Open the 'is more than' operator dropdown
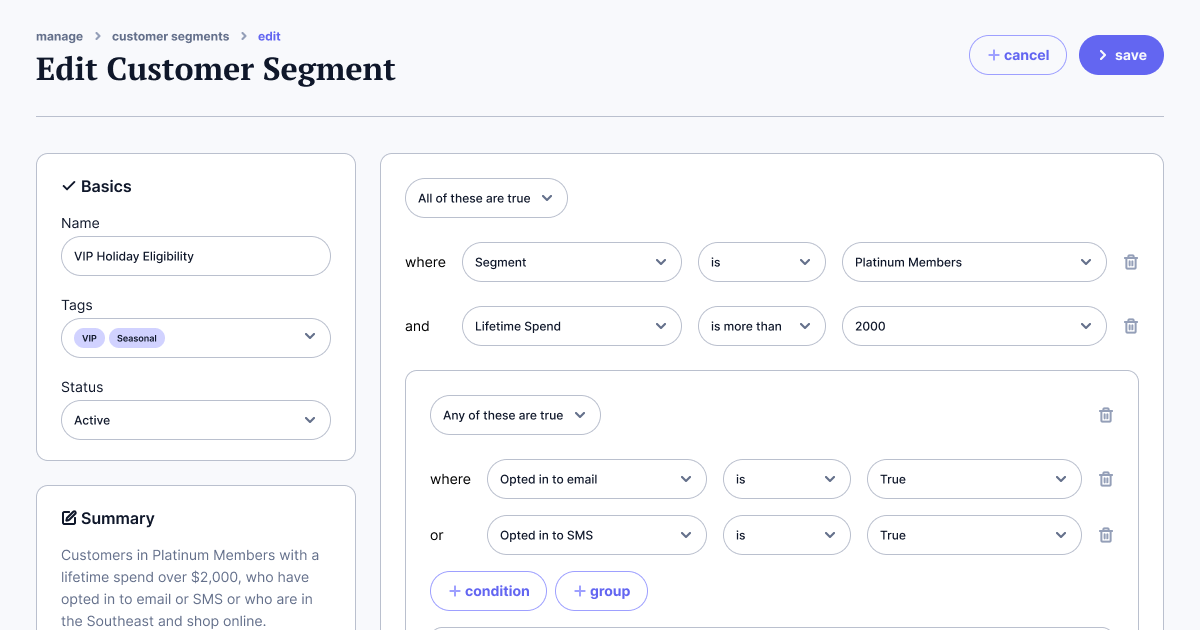 point(762,326)
